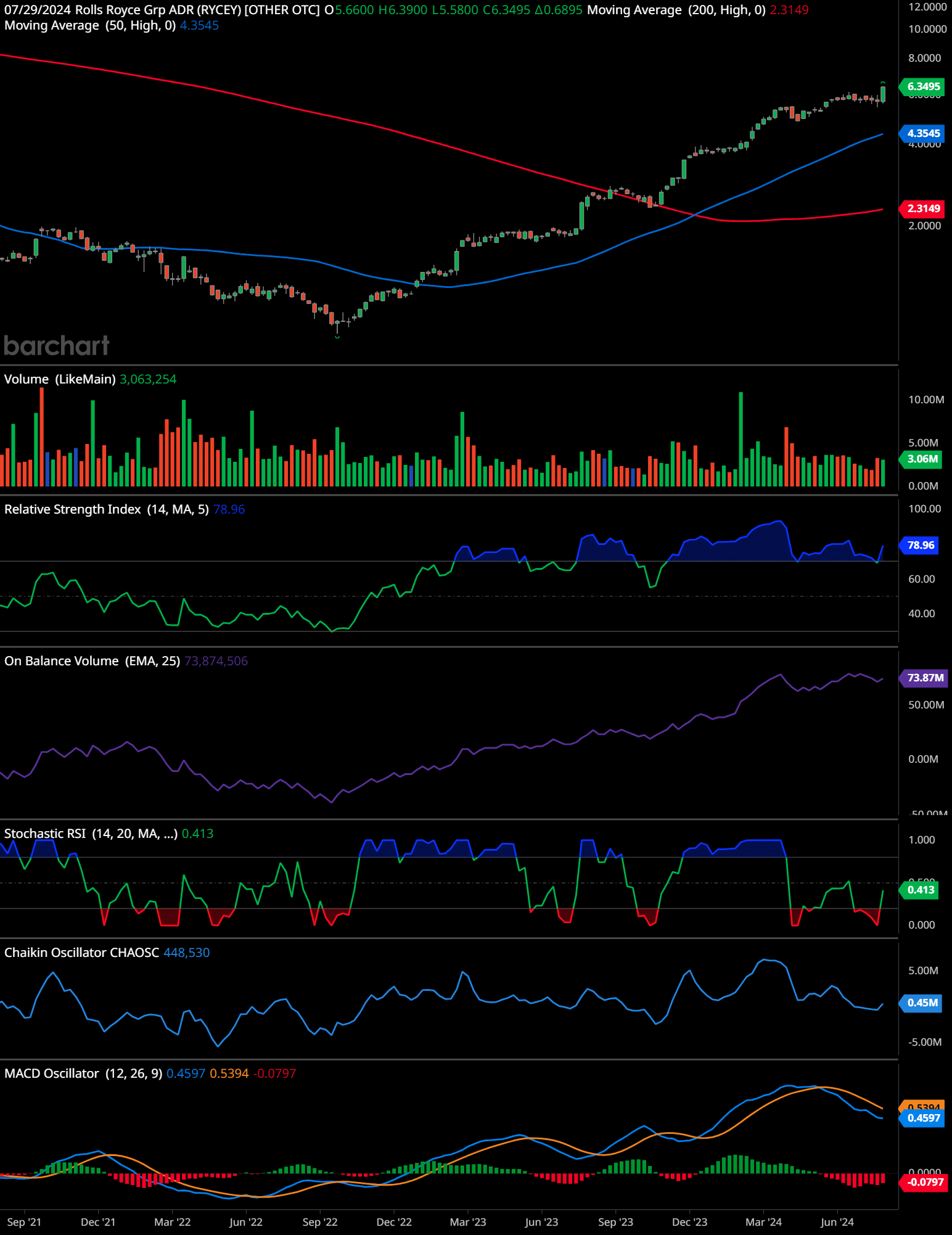Click the -5.00M Chaikin axis label
The image size is (952, 1235).
(x=925, y=1042)
